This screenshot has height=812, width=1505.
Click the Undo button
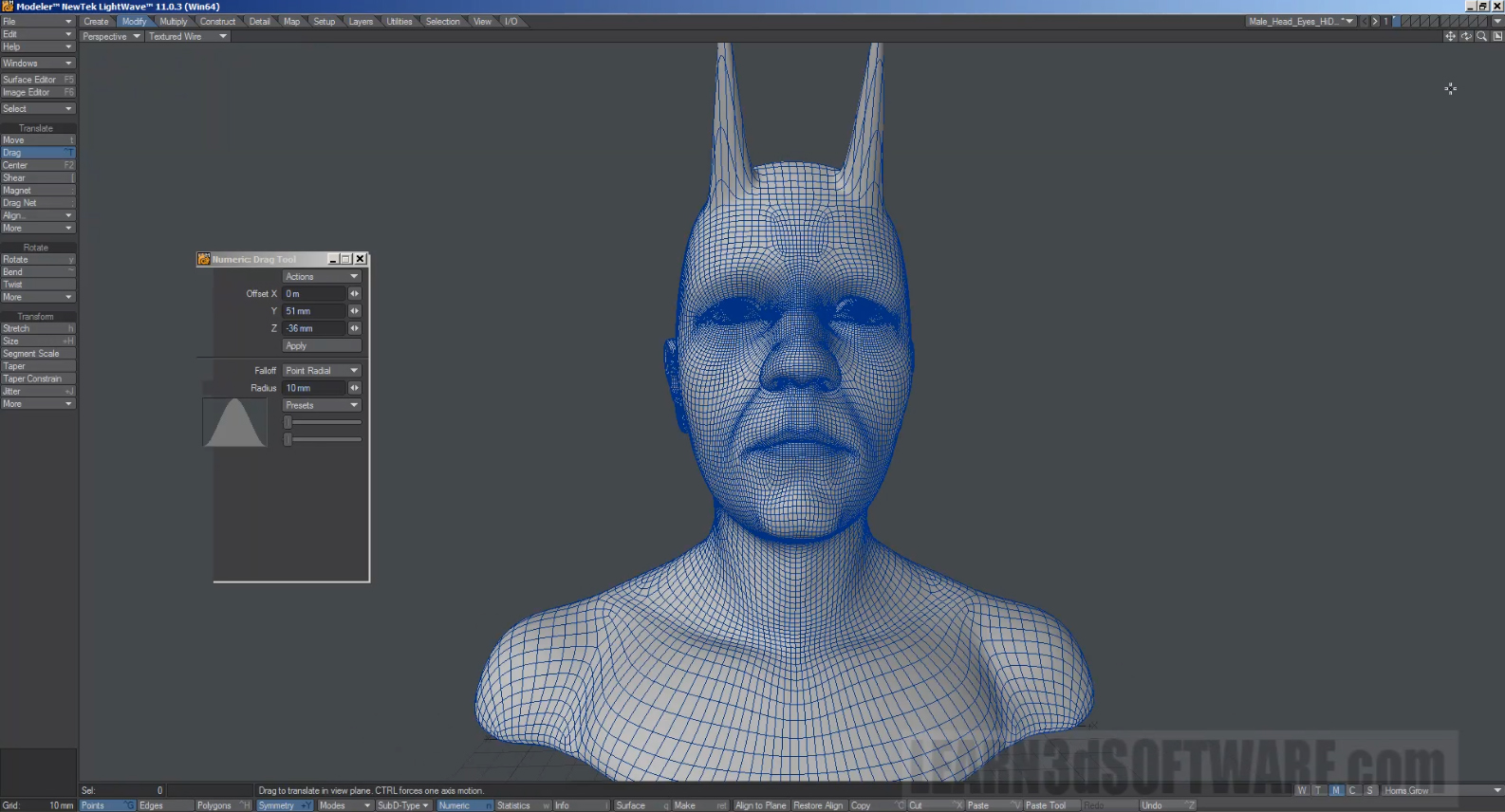pos(1167,805)
